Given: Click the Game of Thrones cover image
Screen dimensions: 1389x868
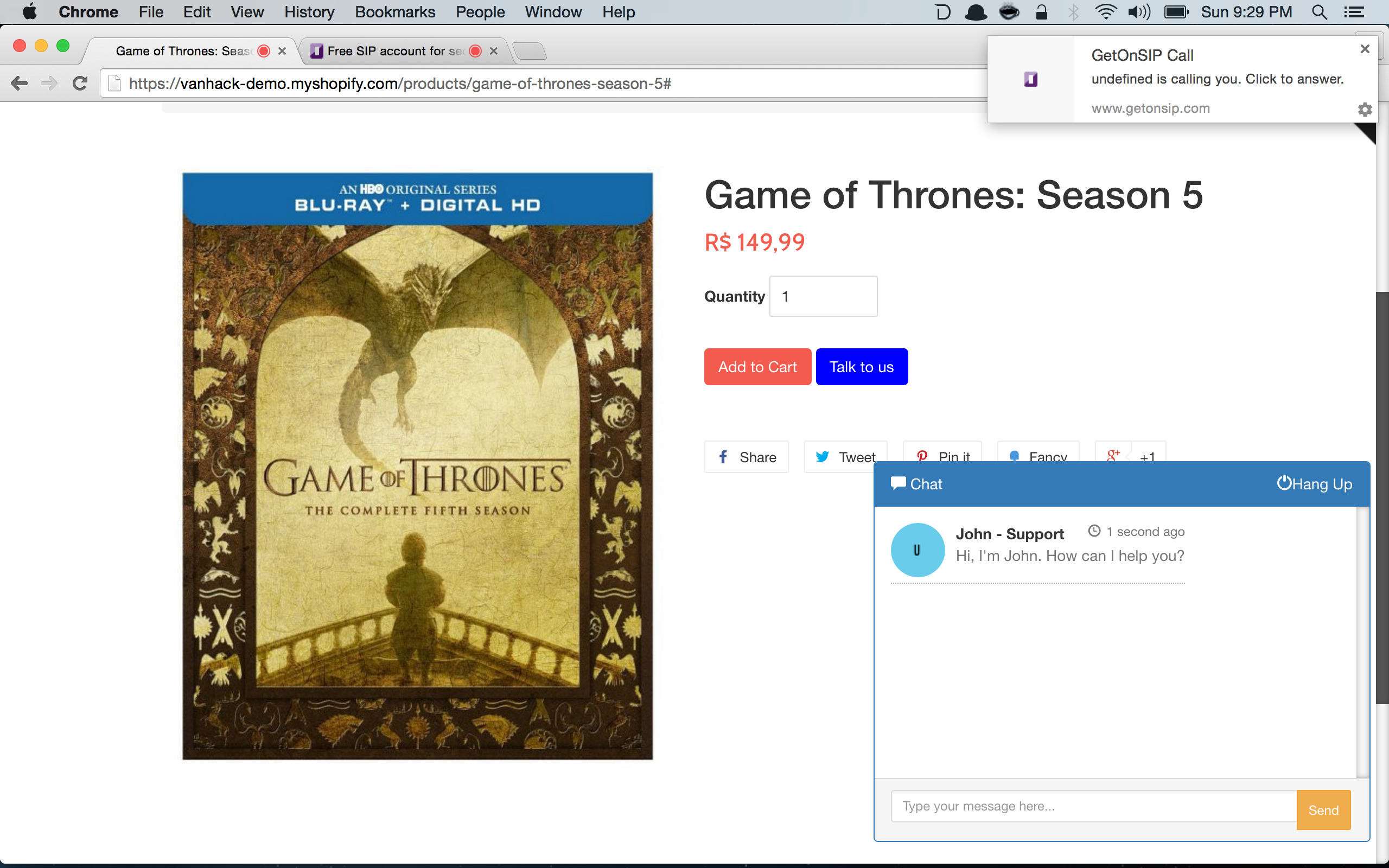Looking at the screenshot, I should [417, 466].
